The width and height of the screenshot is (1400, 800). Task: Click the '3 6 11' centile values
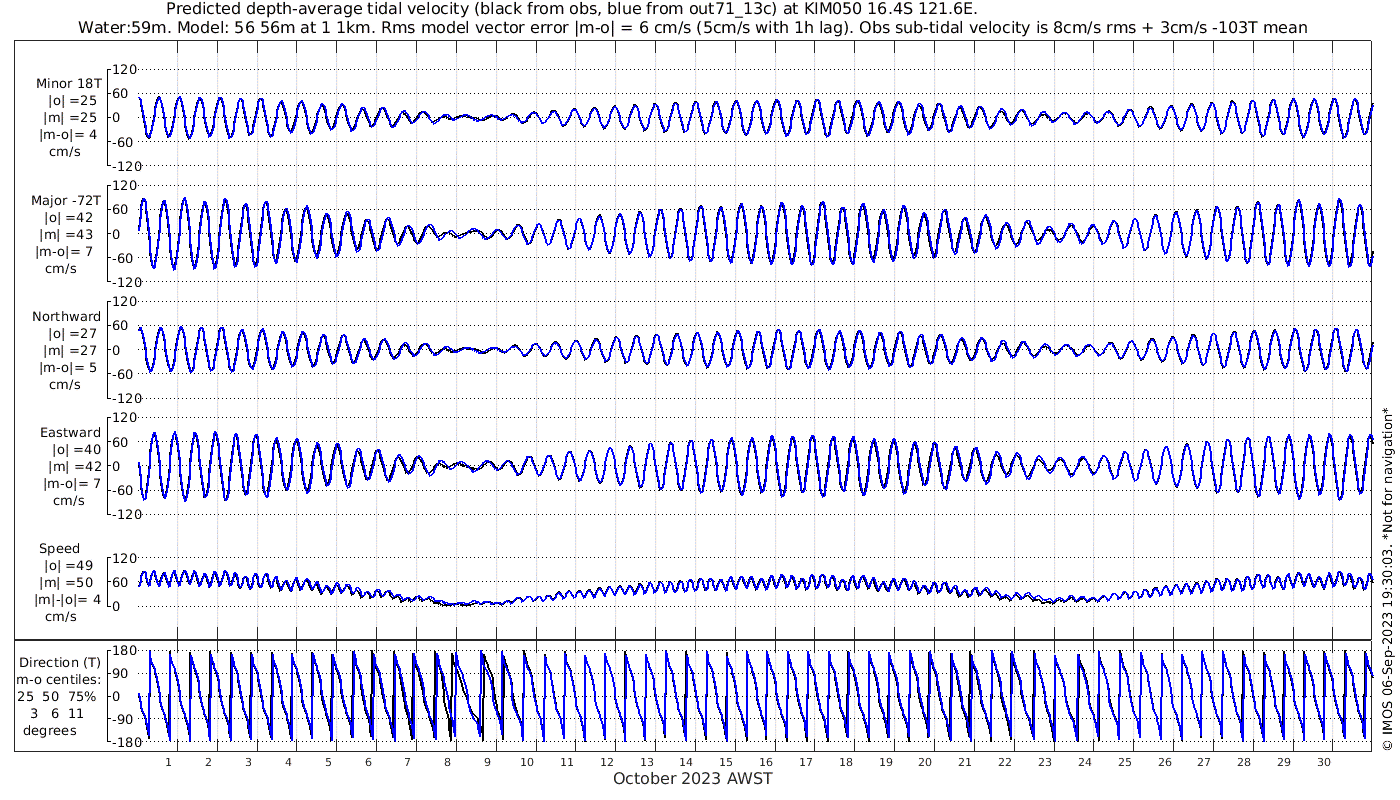click(57, 713)
